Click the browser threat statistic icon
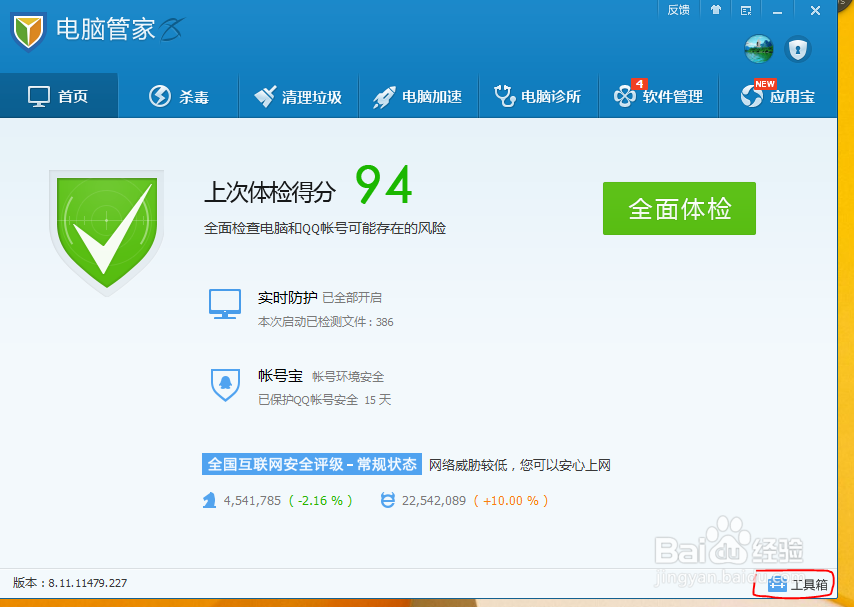This screenshot has height=607, width=854. [387, 500]
